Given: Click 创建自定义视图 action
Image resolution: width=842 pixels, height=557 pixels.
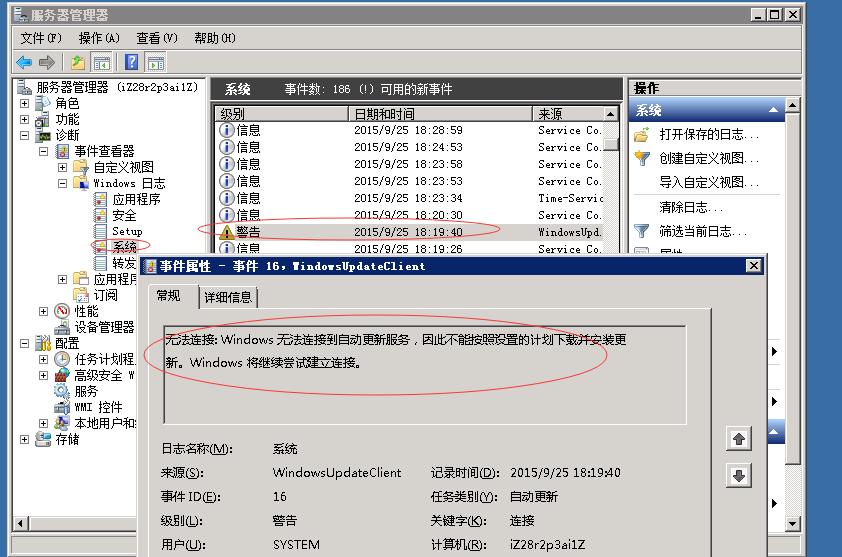Looking at the screenshot, I should coord(709,158).
